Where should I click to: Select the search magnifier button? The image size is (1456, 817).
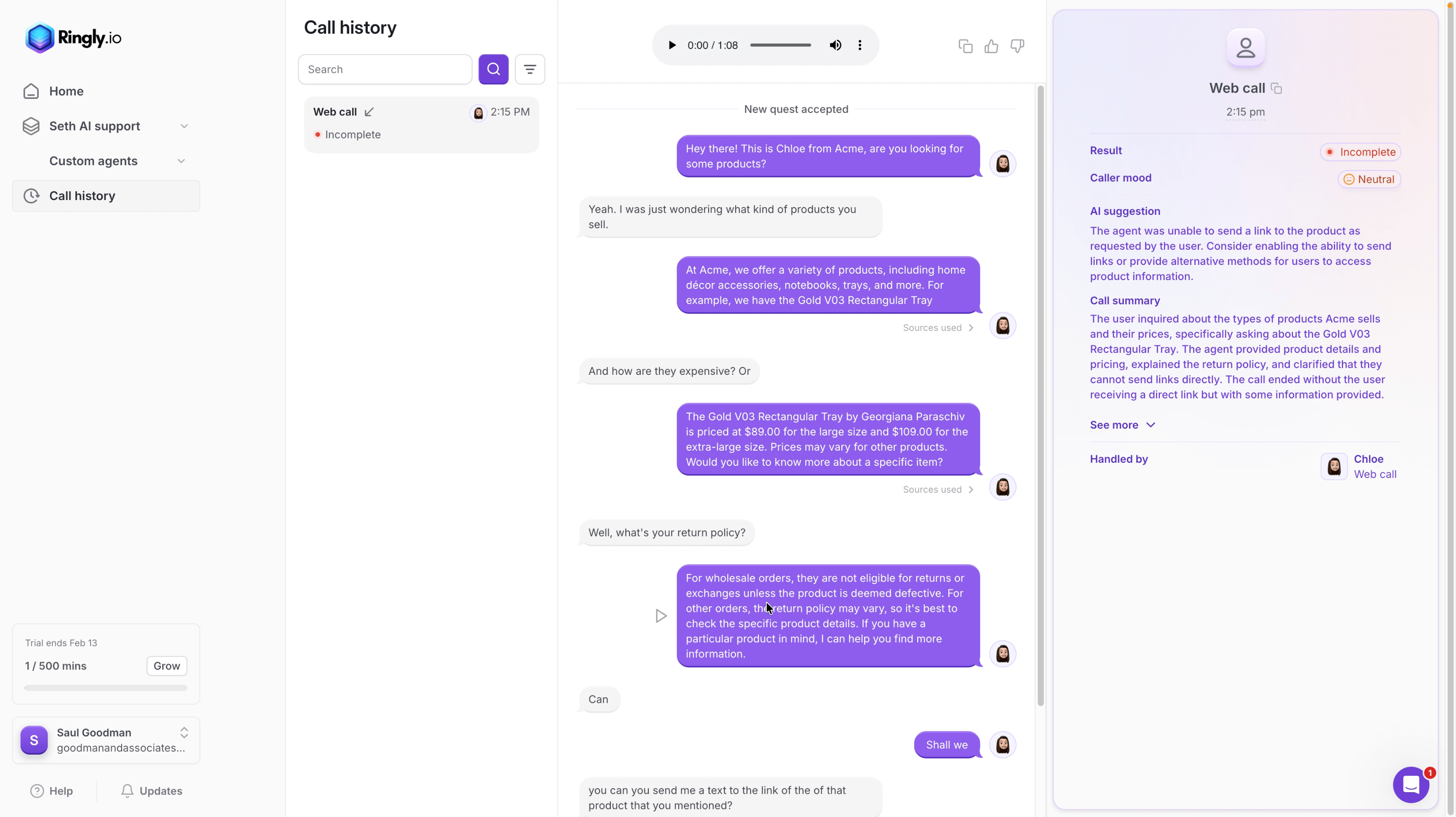pos(493,69)
